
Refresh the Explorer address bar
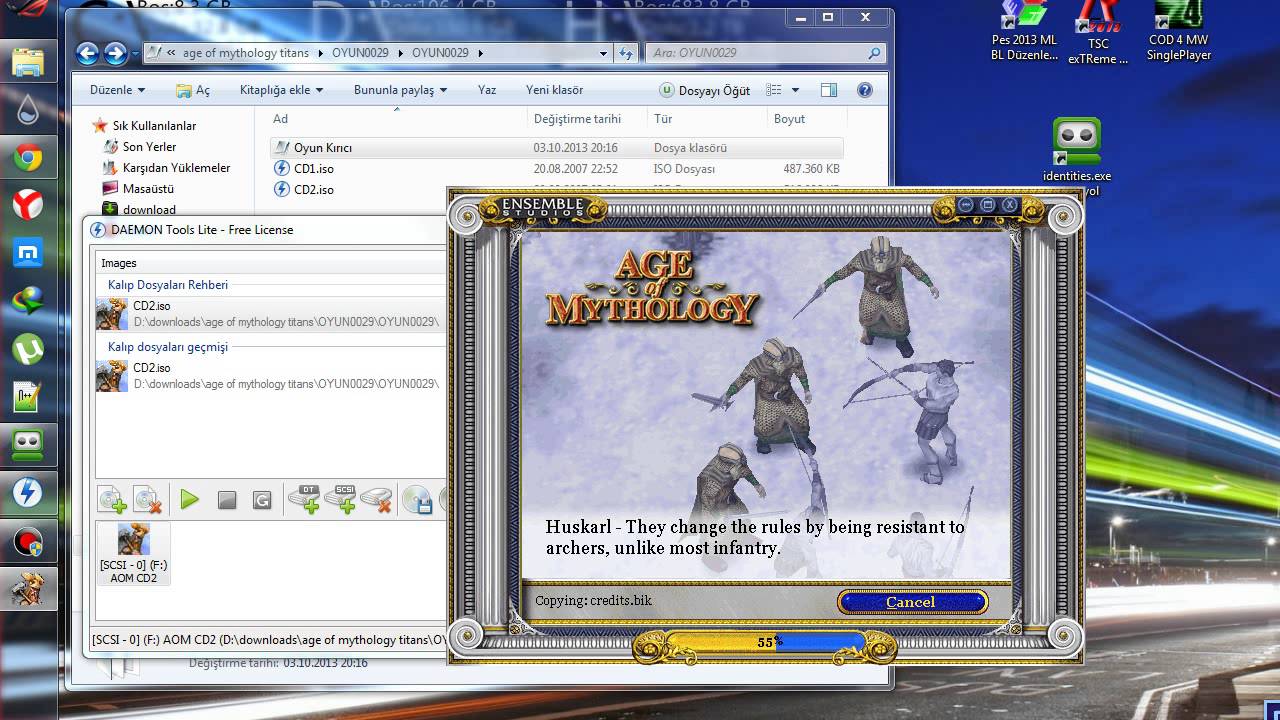pos(627,53)
